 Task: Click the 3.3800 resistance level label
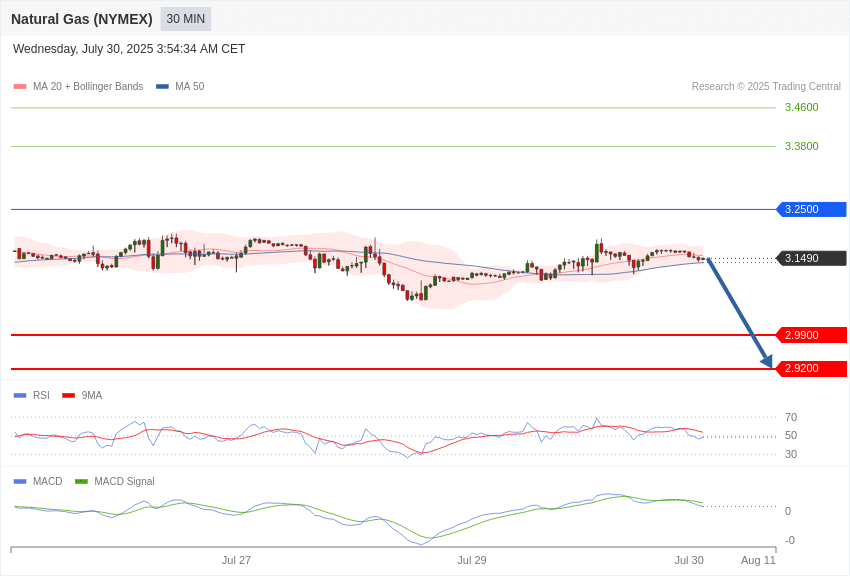(802, 146)
